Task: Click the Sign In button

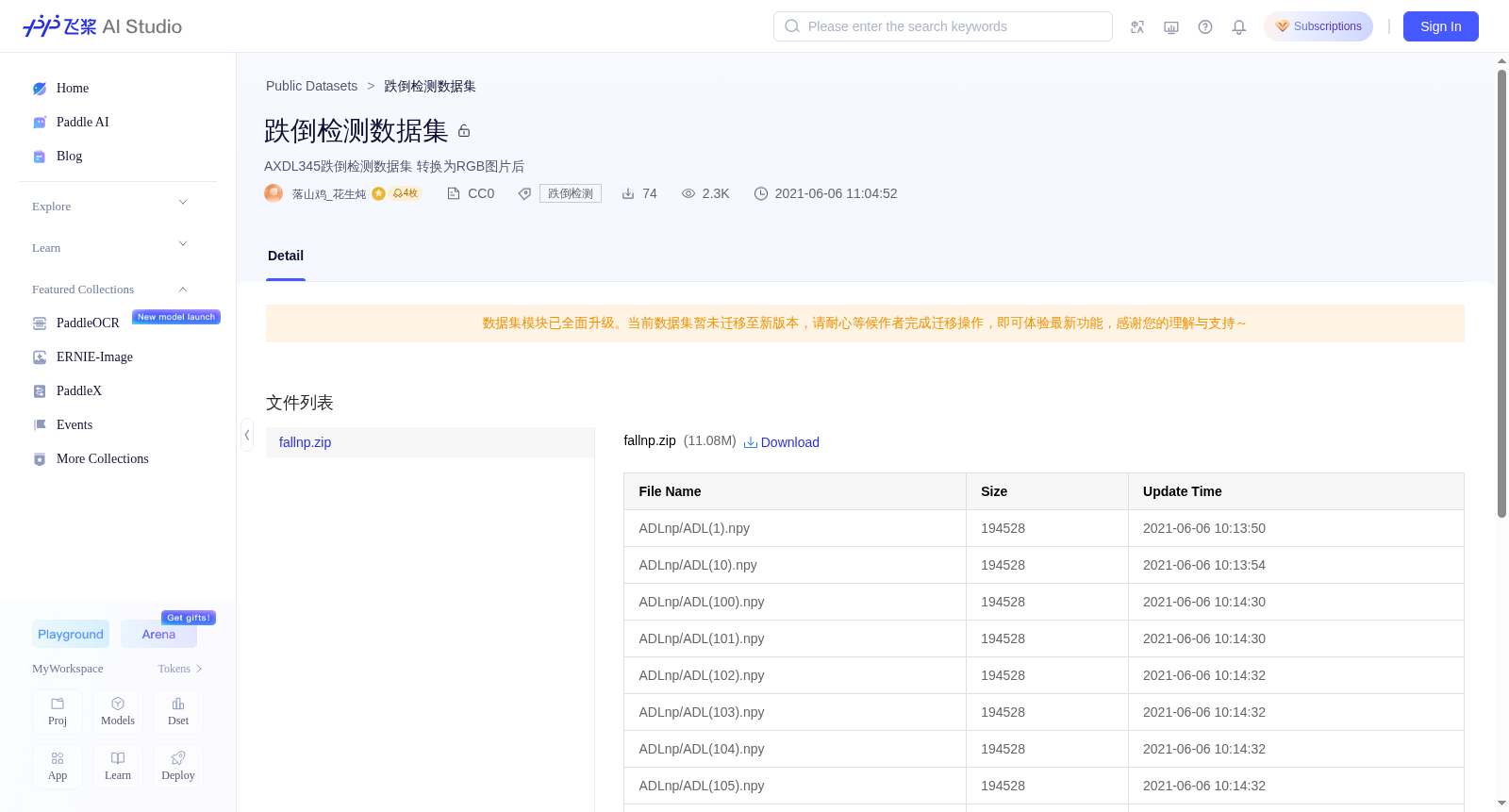Action: point(1441,26)
